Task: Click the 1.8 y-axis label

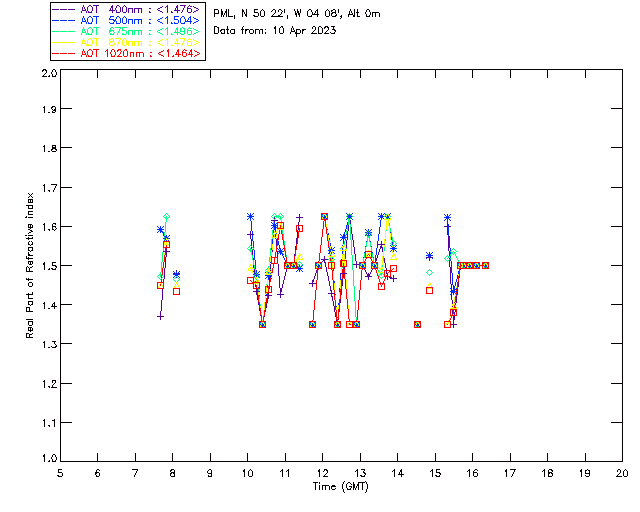Action: pos(49,148)
